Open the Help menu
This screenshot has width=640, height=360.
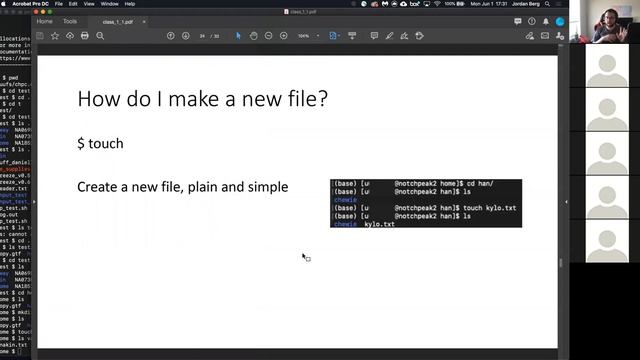coord(130,4)
